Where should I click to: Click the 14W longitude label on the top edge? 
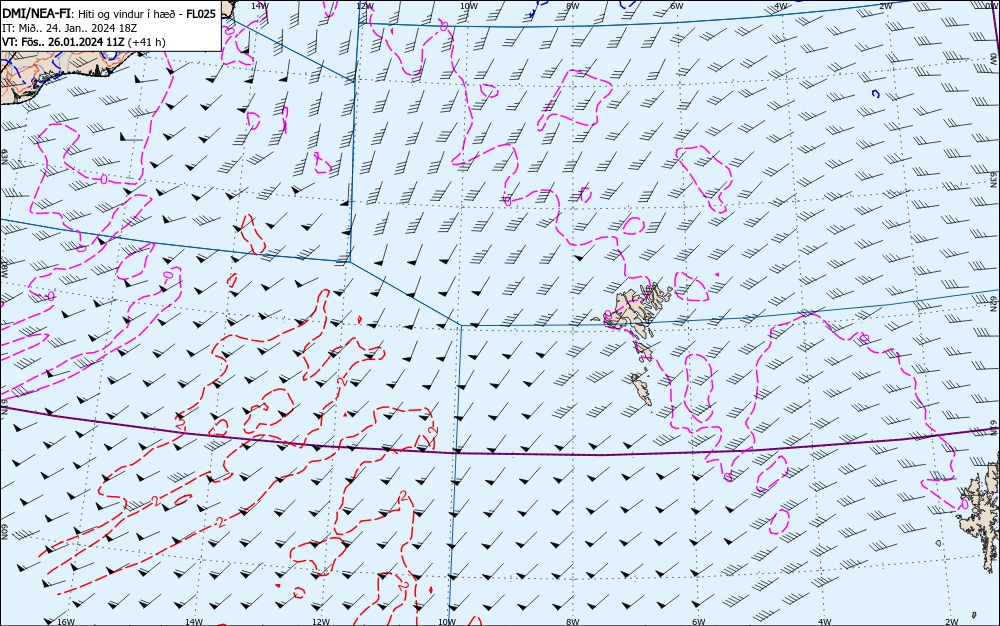point(259,5)
